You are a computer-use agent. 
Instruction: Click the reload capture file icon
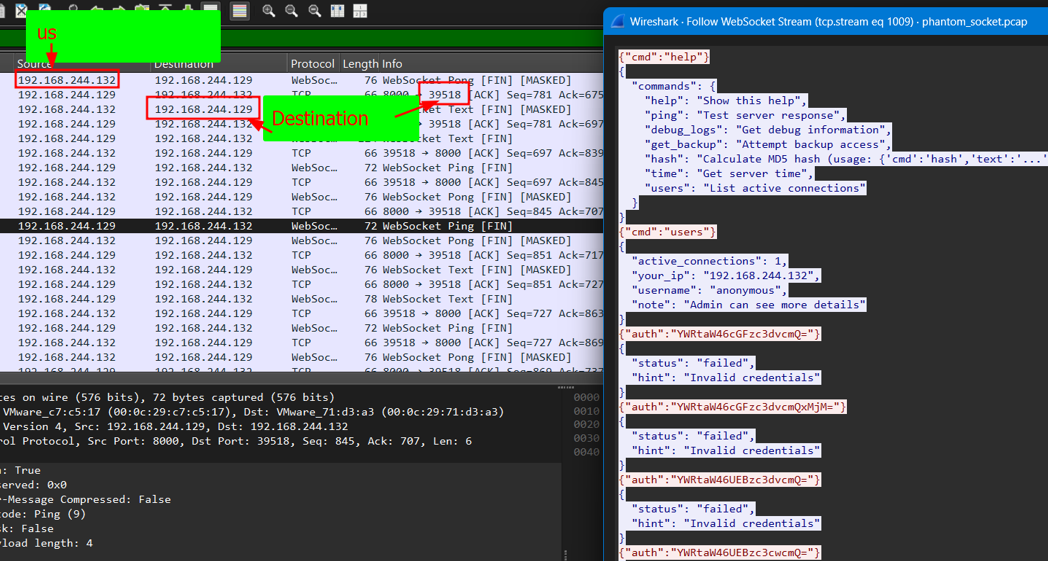pos(45,9)
